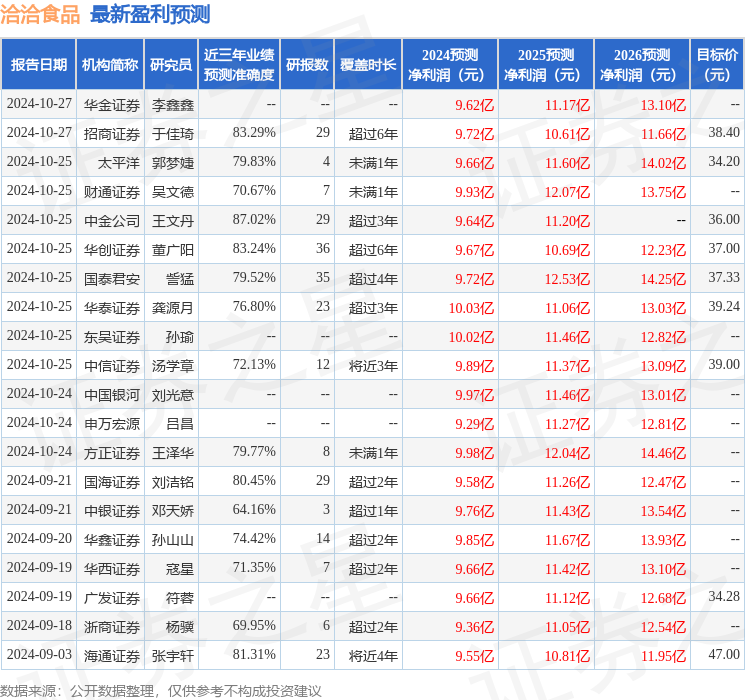Viewport: 745px width, 700px height.
Task: Click the 华金证券 institution cell
Action: click(x=112, y=105)
